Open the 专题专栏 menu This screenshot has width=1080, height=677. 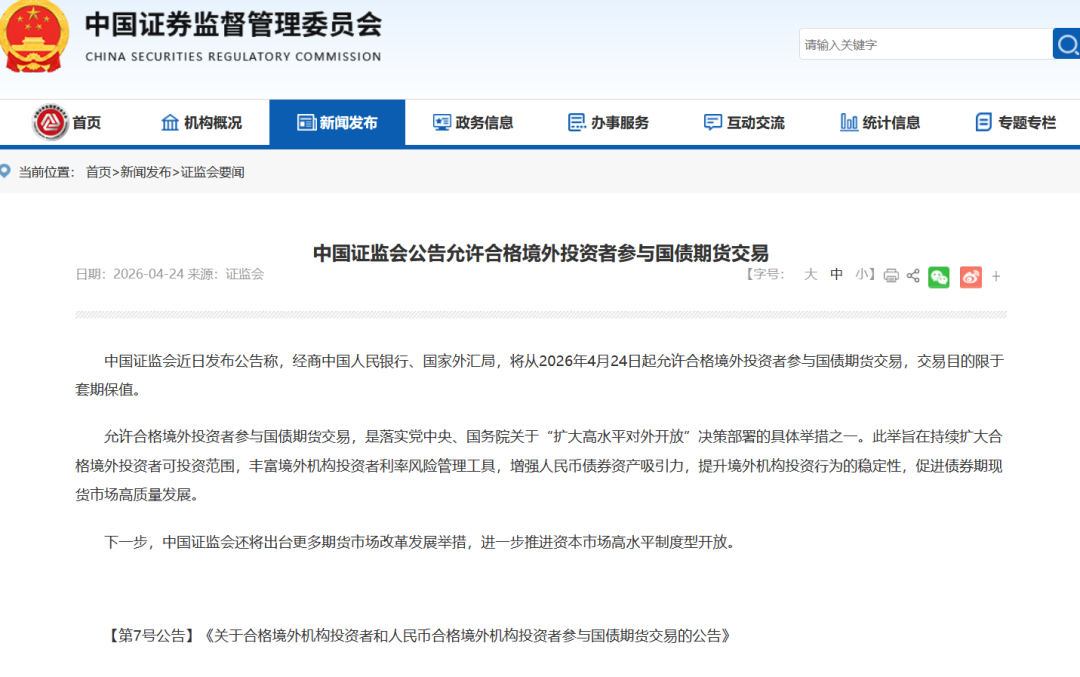[x=1011, y=122]
